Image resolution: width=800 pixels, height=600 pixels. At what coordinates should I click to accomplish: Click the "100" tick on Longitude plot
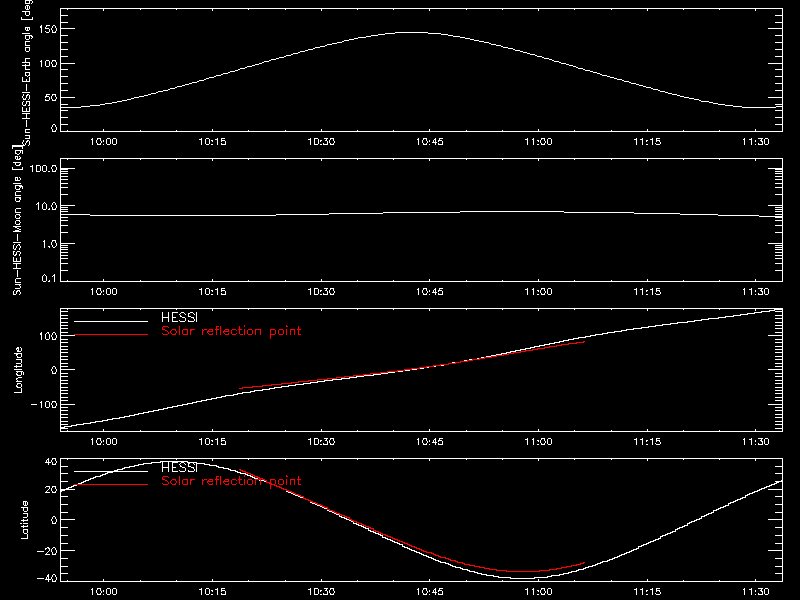pos(48,336)
